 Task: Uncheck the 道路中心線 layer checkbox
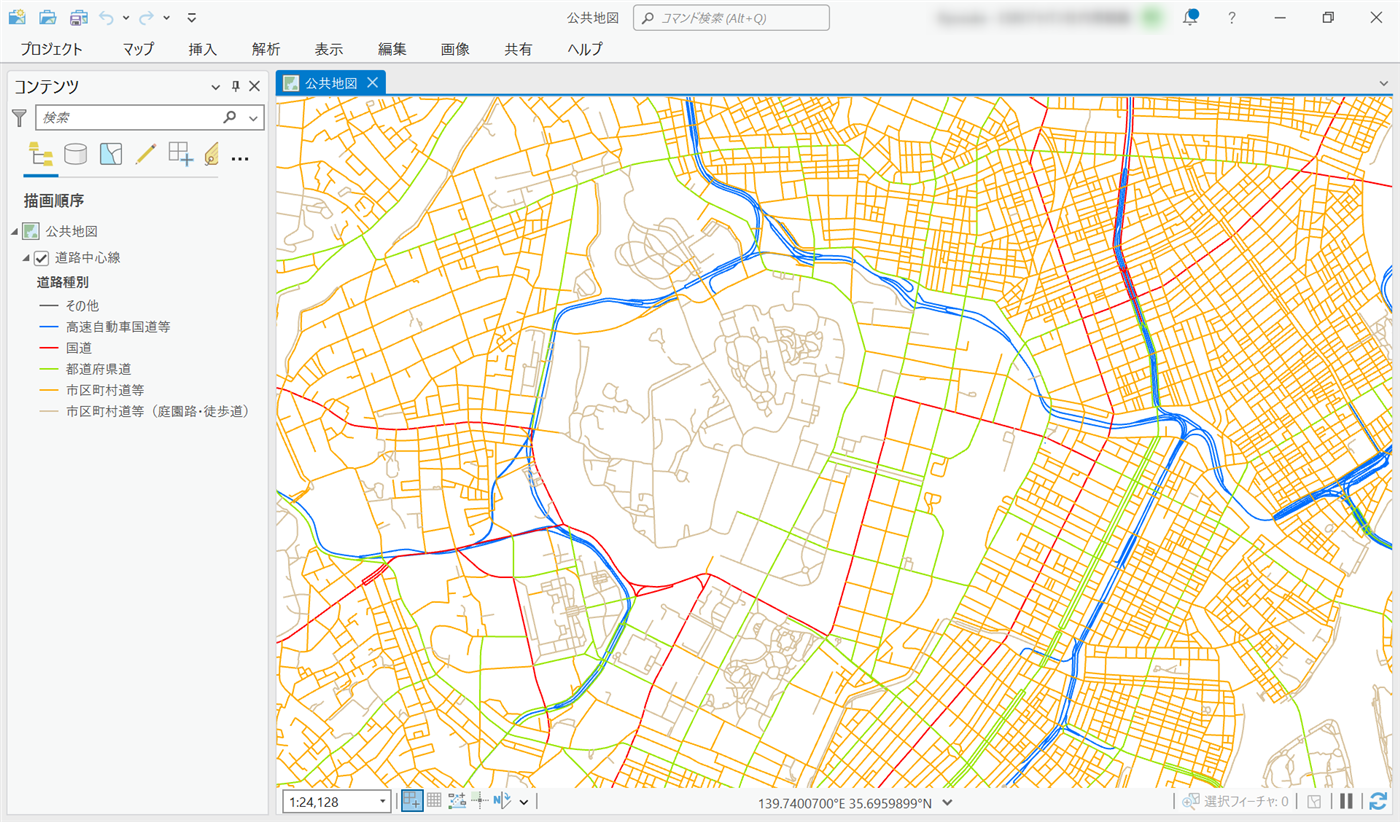click(42, 258)
